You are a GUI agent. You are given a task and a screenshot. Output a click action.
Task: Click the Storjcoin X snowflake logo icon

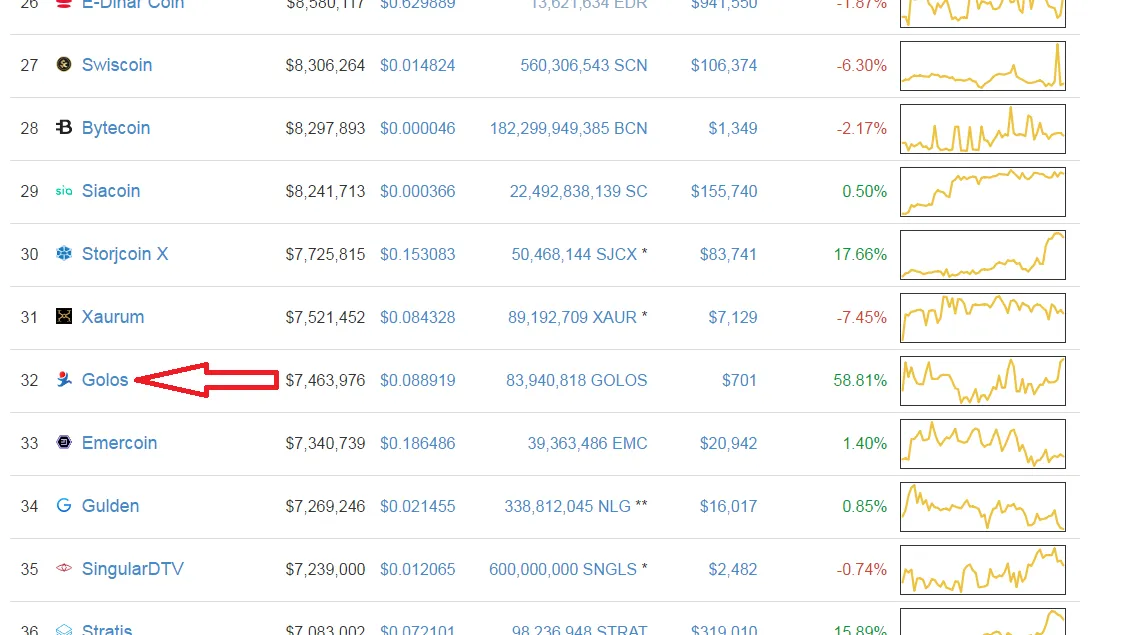(x=64, y=253)
